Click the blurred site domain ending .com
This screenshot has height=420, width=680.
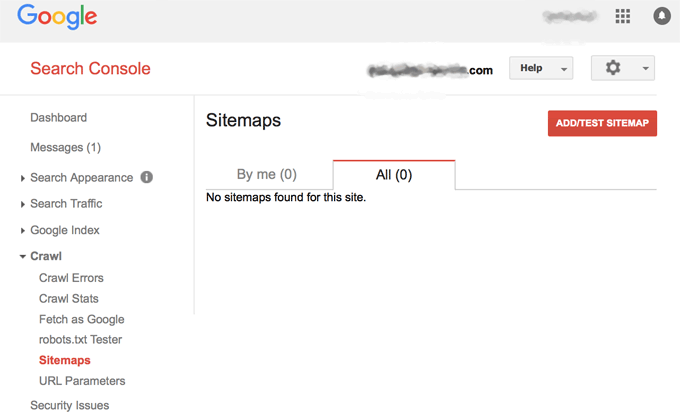pos(430,70)
